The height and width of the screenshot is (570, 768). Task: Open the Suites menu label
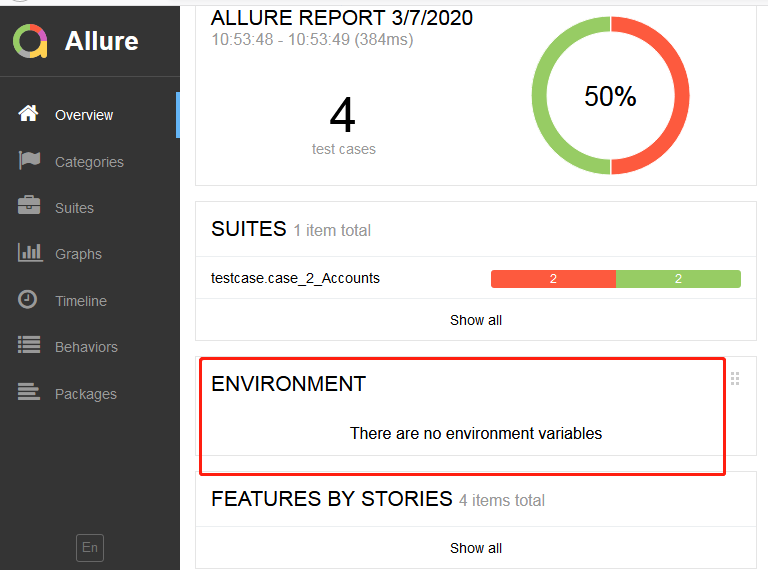(x=74, y=208)
